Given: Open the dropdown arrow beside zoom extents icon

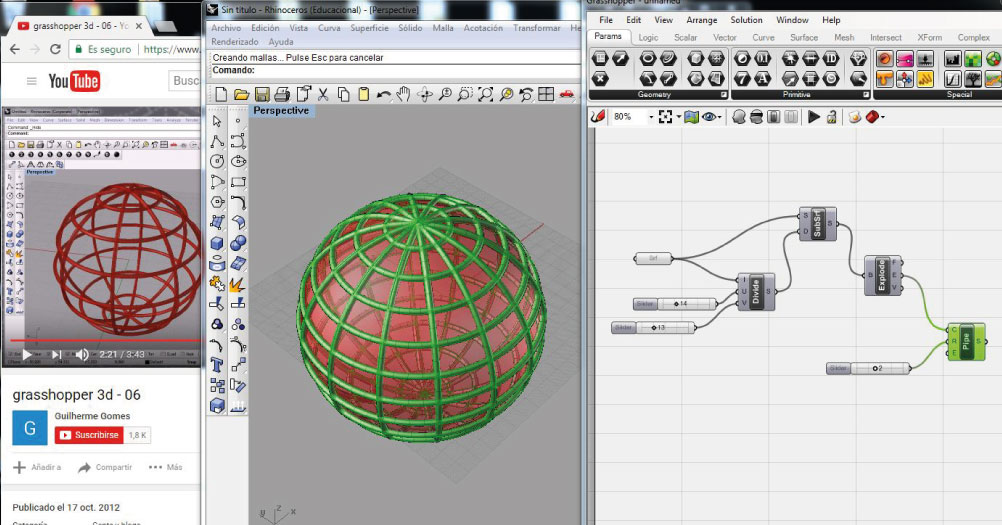Looking at the screenshot, I should pos(679,118).
